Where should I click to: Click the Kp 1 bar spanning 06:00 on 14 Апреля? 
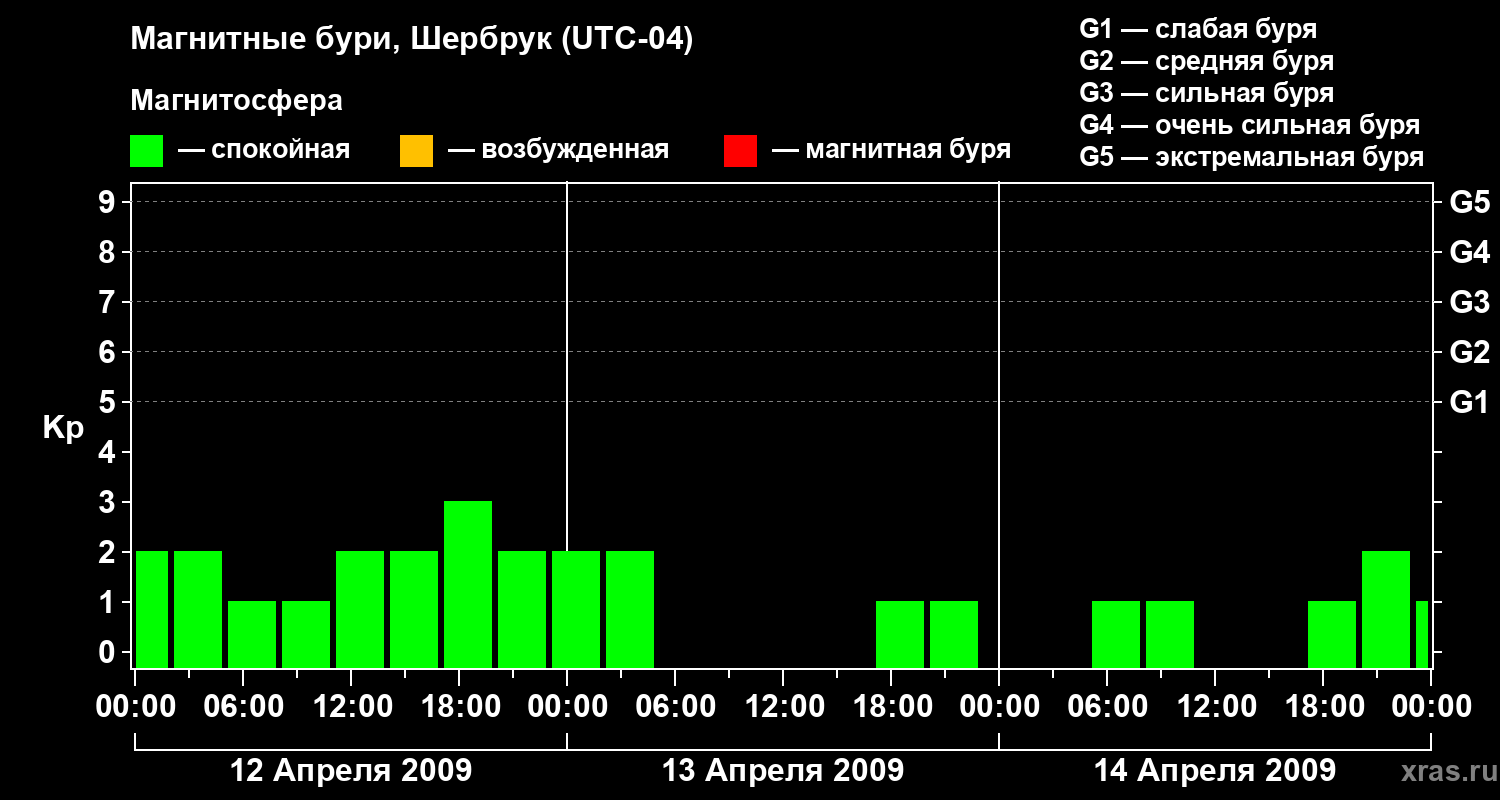[x=1116, y=634]
